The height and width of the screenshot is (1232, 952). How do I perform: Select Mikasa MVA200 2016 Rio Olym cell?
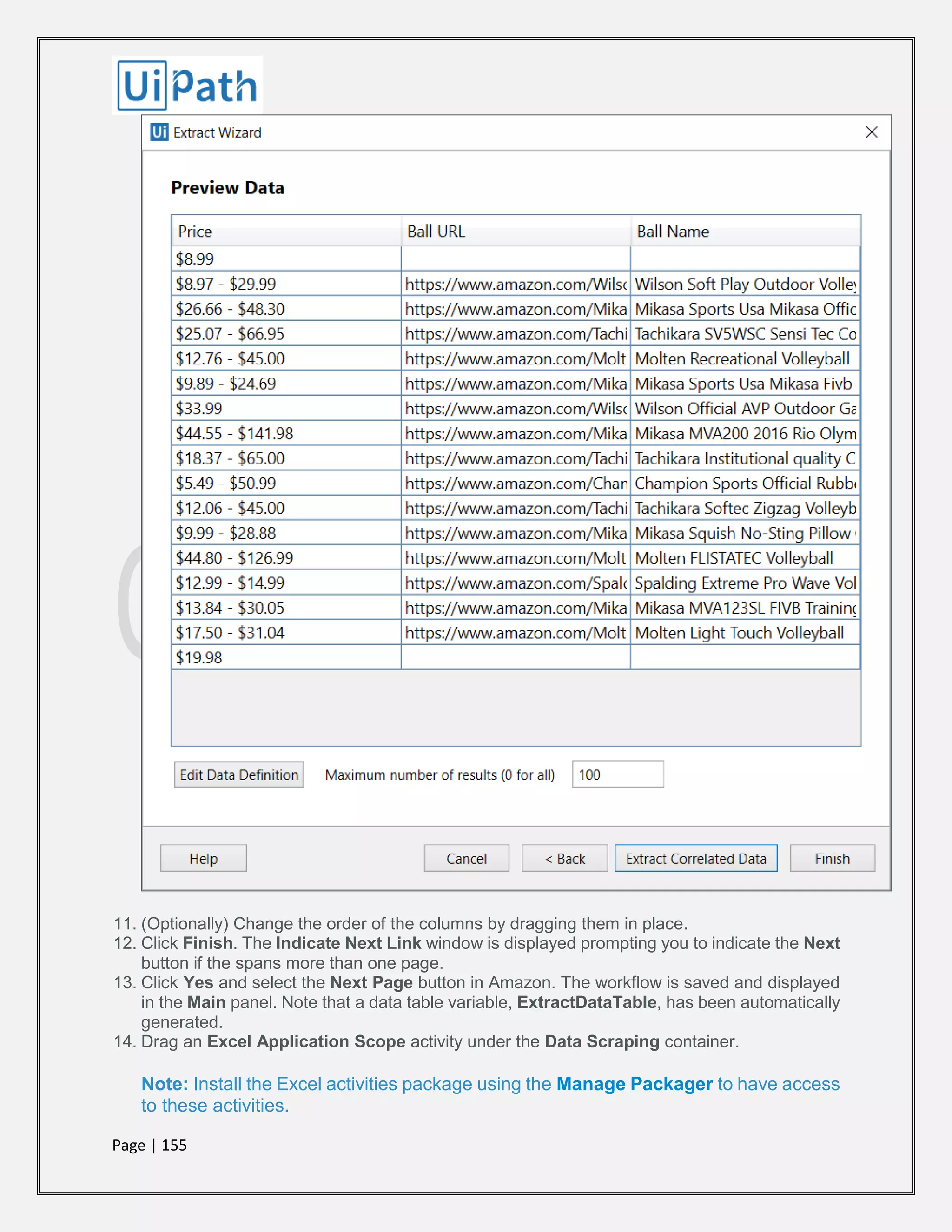pyautogui.click(x=746, y=433)
